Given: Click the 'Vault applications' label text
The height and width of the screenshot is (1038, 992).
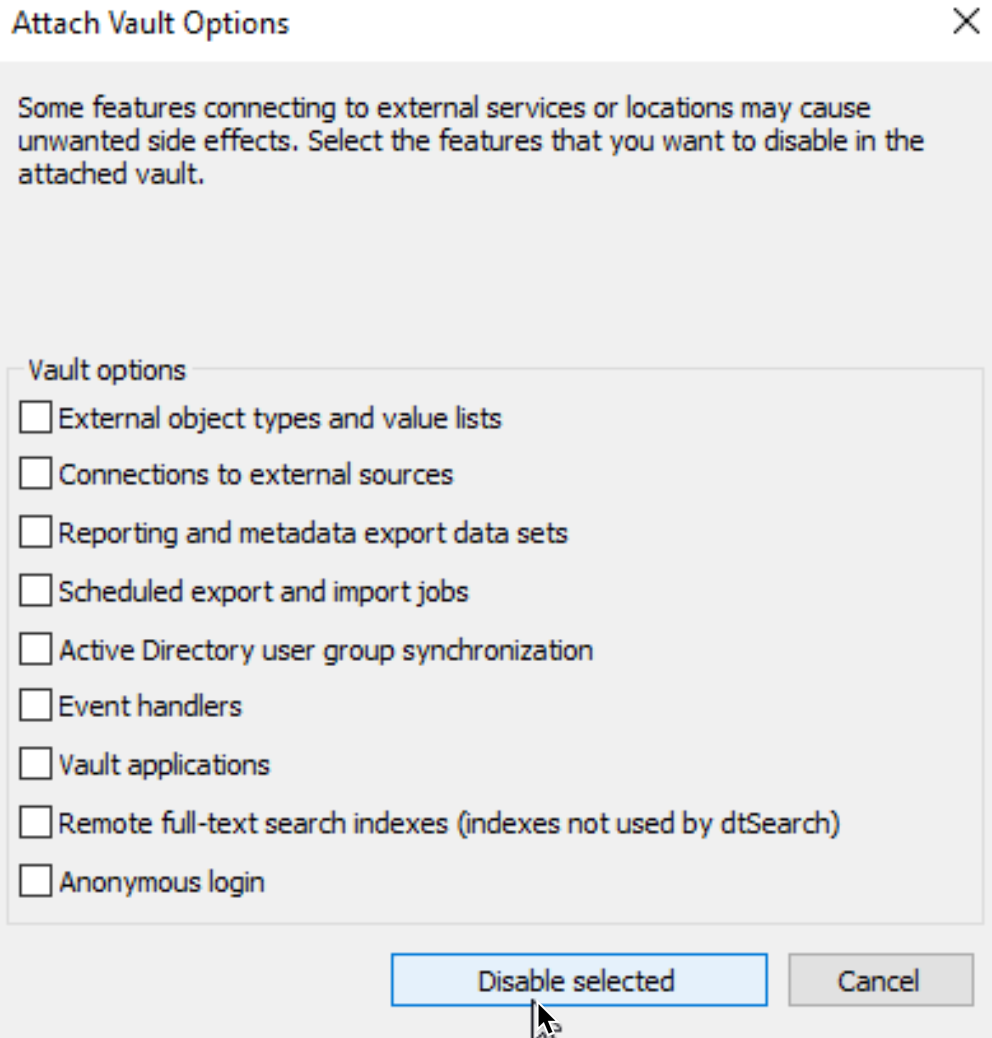Looking at the screenshot, I should pyautogui.click(x=164, y=765).
